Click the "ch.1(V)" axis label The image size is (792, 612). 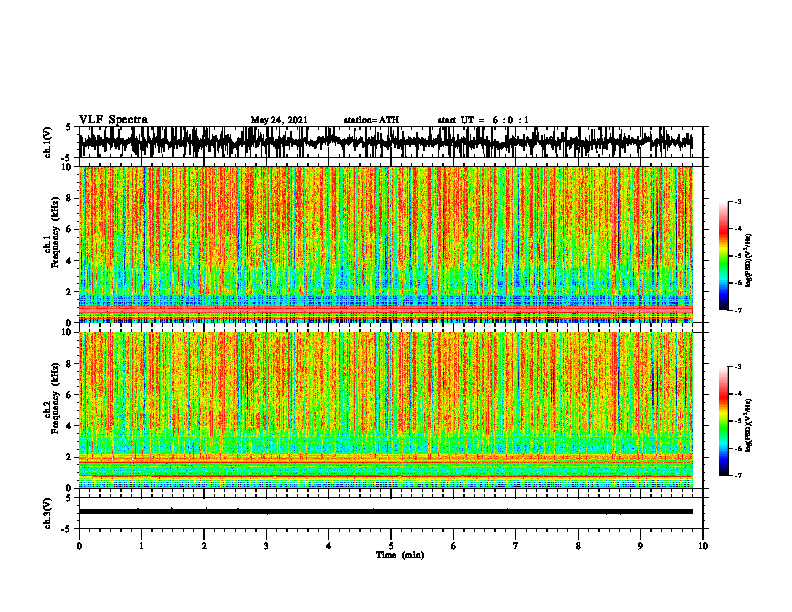48,142
